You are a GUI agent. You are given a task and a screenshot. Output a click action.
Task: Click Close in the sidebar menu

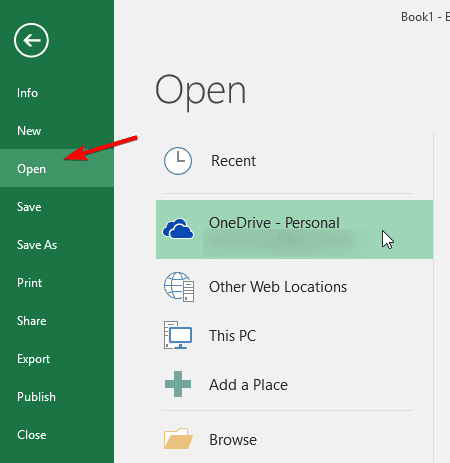(57, 435)
